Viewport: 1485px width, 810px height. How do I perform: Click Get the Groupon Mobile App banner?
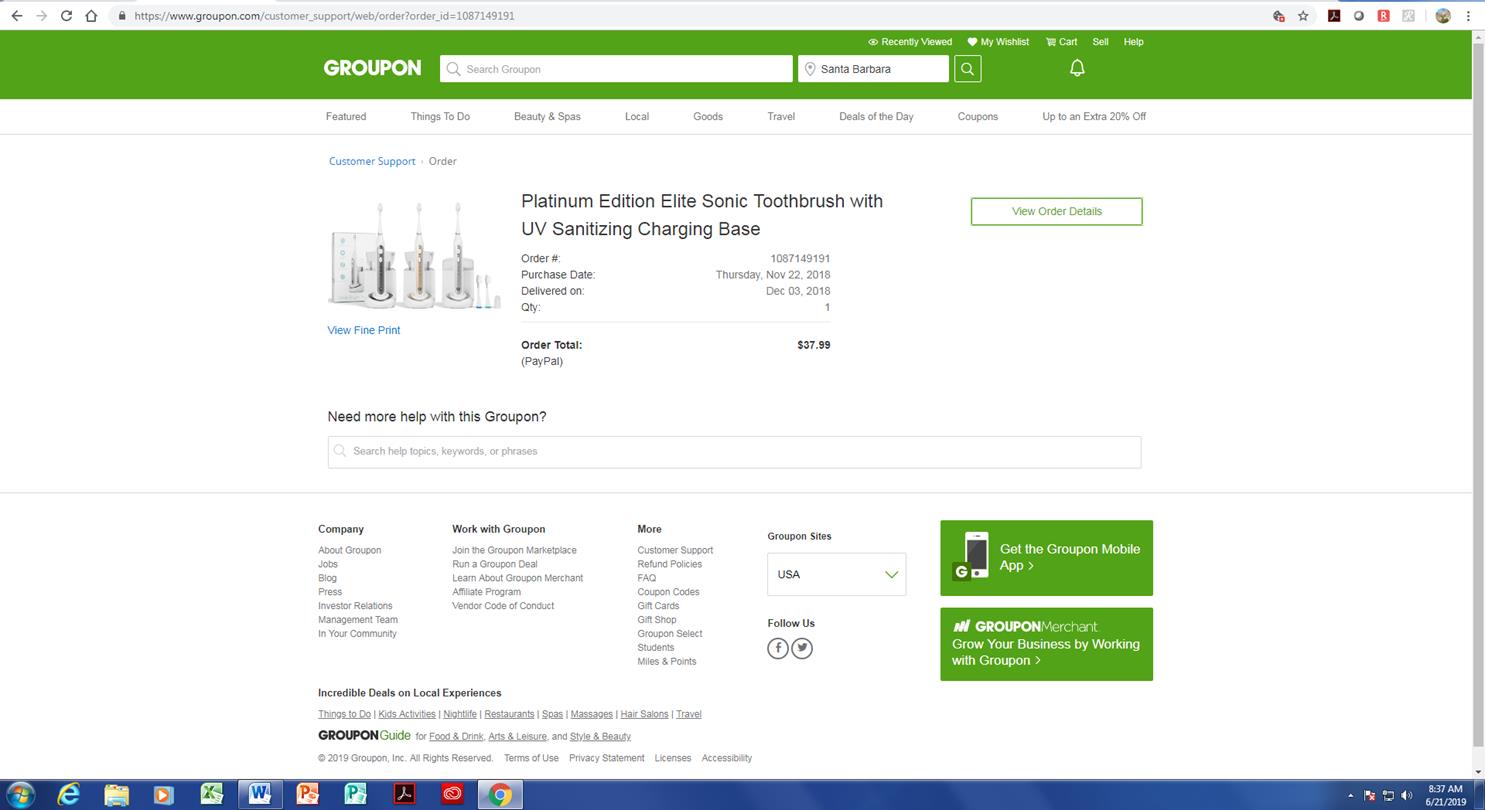pos(1046,558)
